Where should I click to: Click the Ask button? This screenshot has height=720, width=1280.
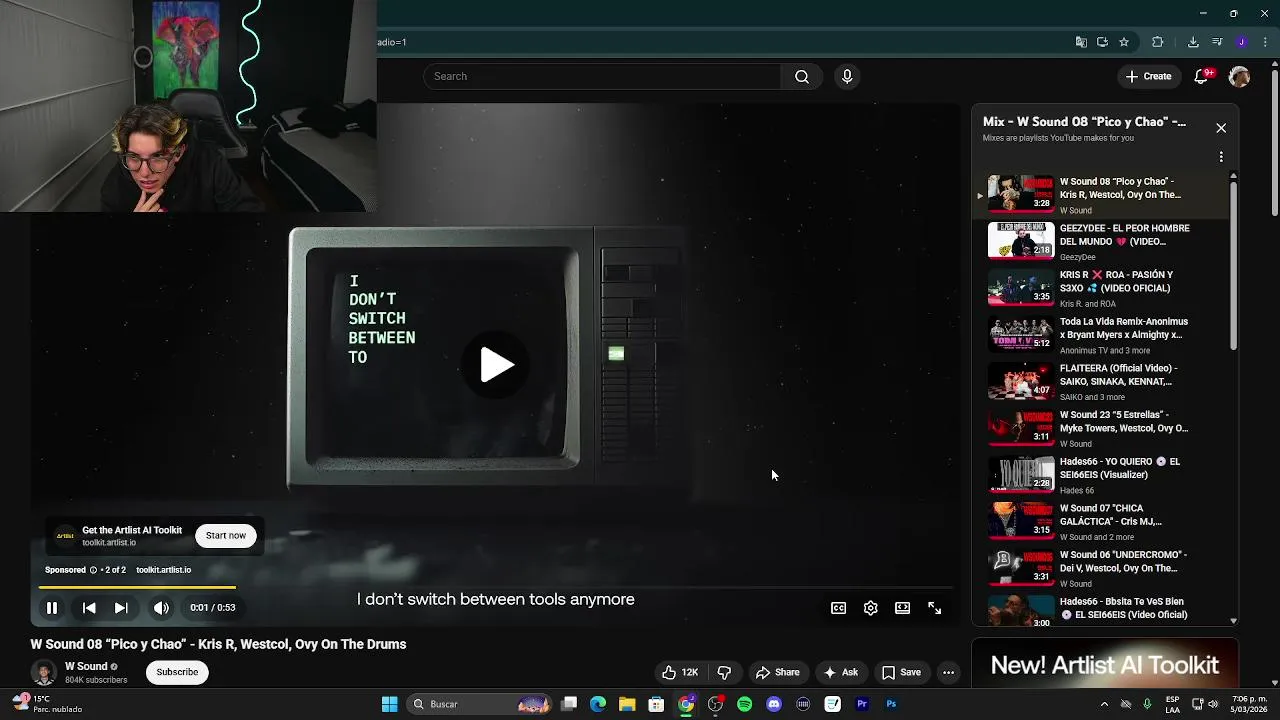840,672
